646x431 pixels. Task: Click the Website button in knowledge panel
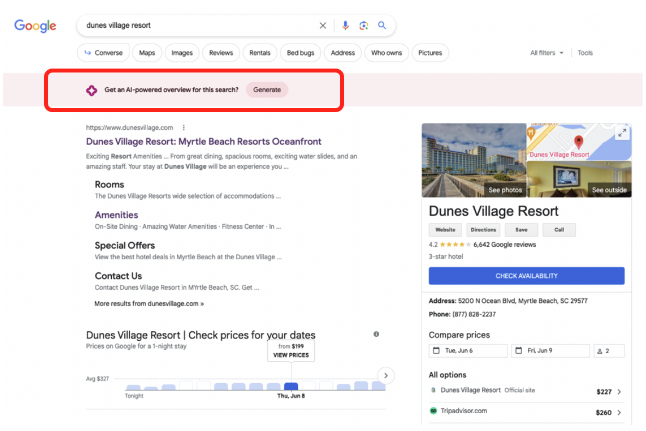445,230
